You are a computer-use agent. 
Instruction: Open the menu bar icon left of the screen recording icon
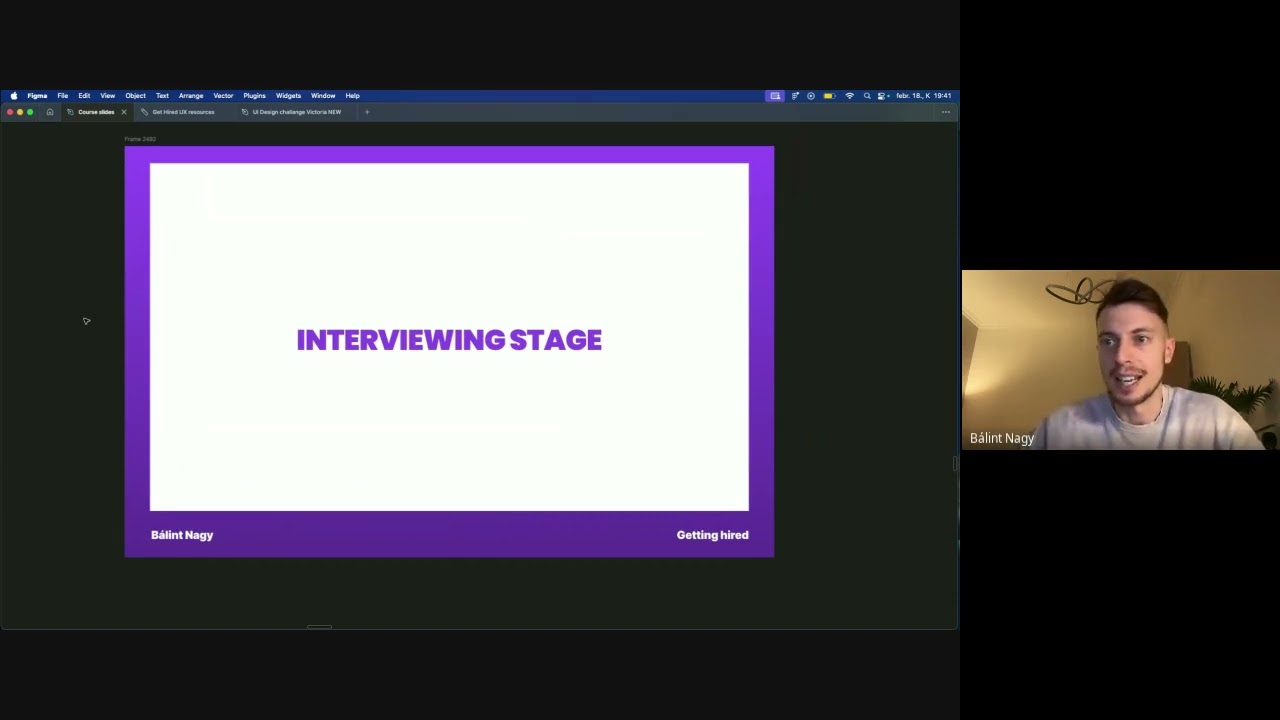click(795, 96)
